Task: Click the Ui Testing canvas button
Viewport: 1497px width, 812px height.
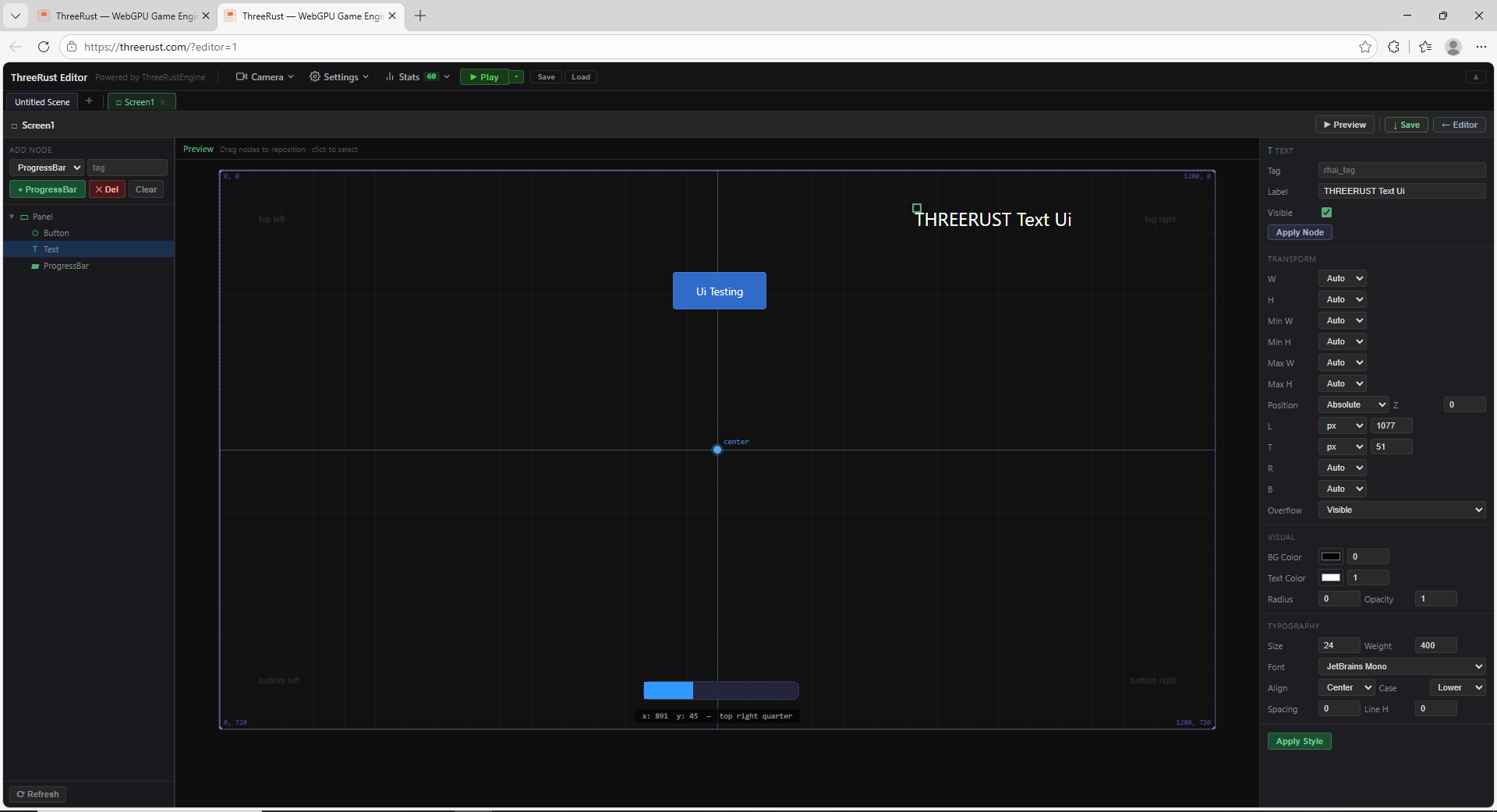Action: [720, 291]
